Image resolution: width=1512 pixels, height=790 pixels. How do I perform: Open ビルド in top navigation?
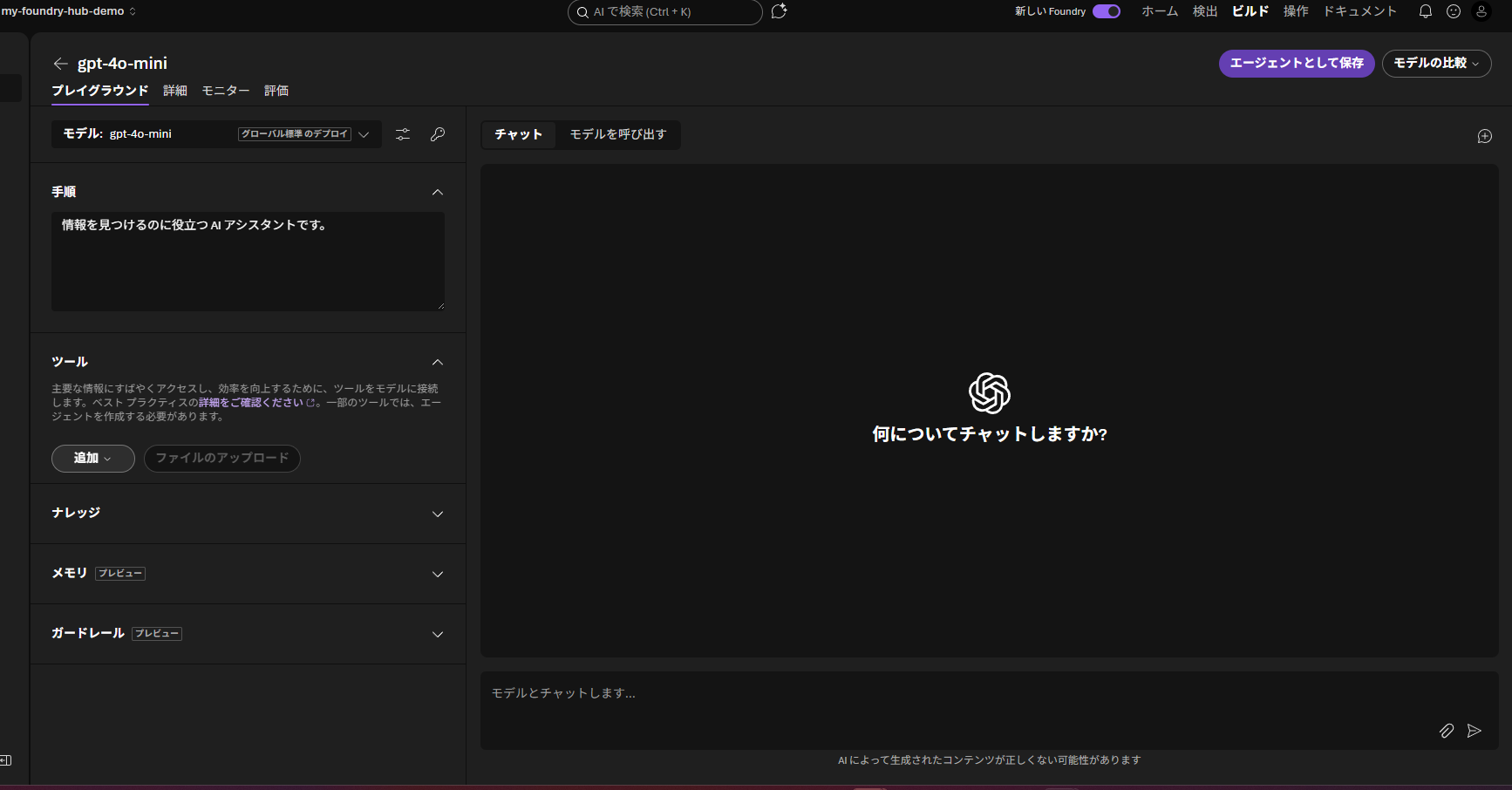point(1250,11)
